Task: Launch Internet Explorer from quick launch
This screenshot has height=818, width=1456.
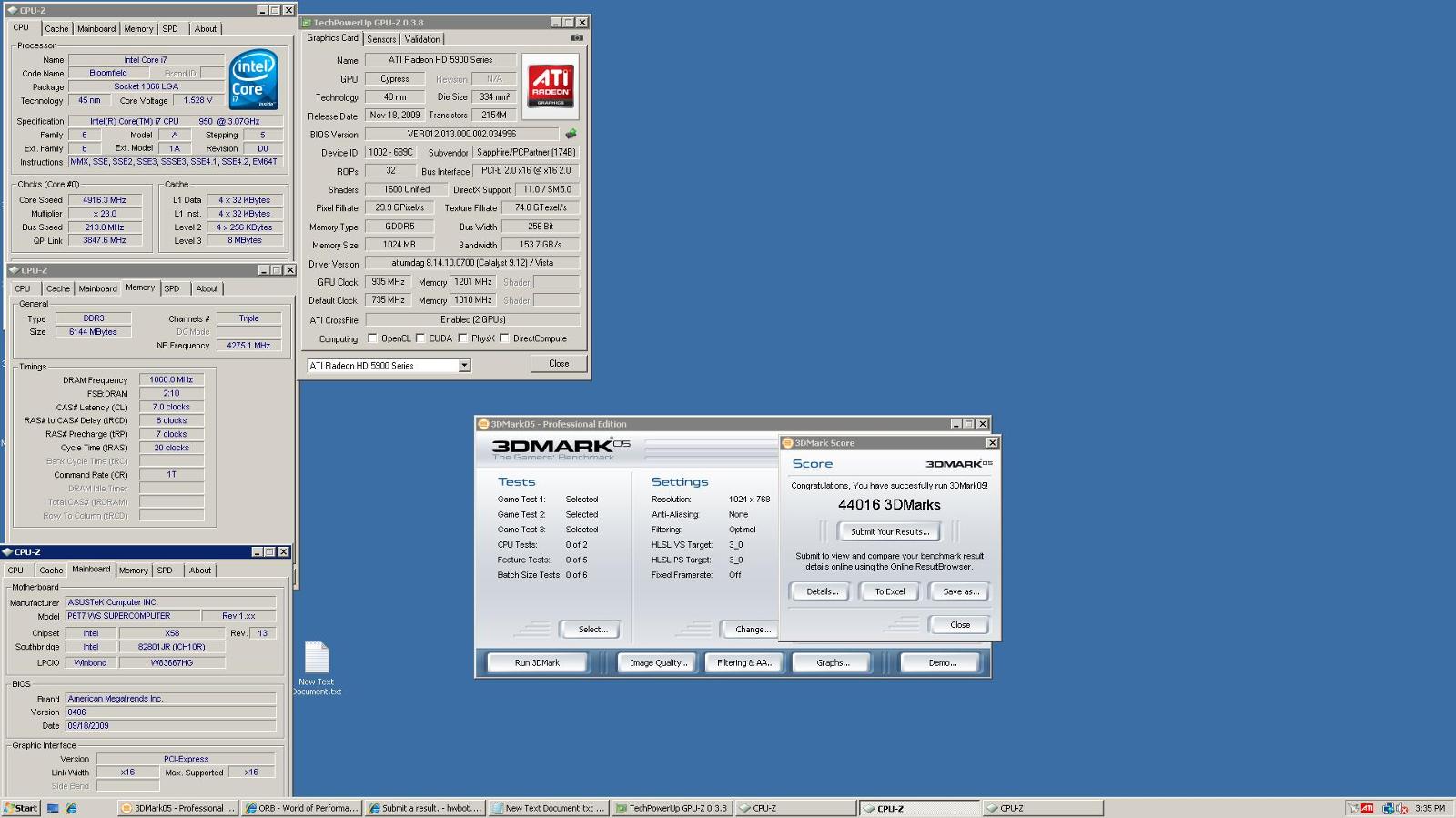Action: coord(71,808)
